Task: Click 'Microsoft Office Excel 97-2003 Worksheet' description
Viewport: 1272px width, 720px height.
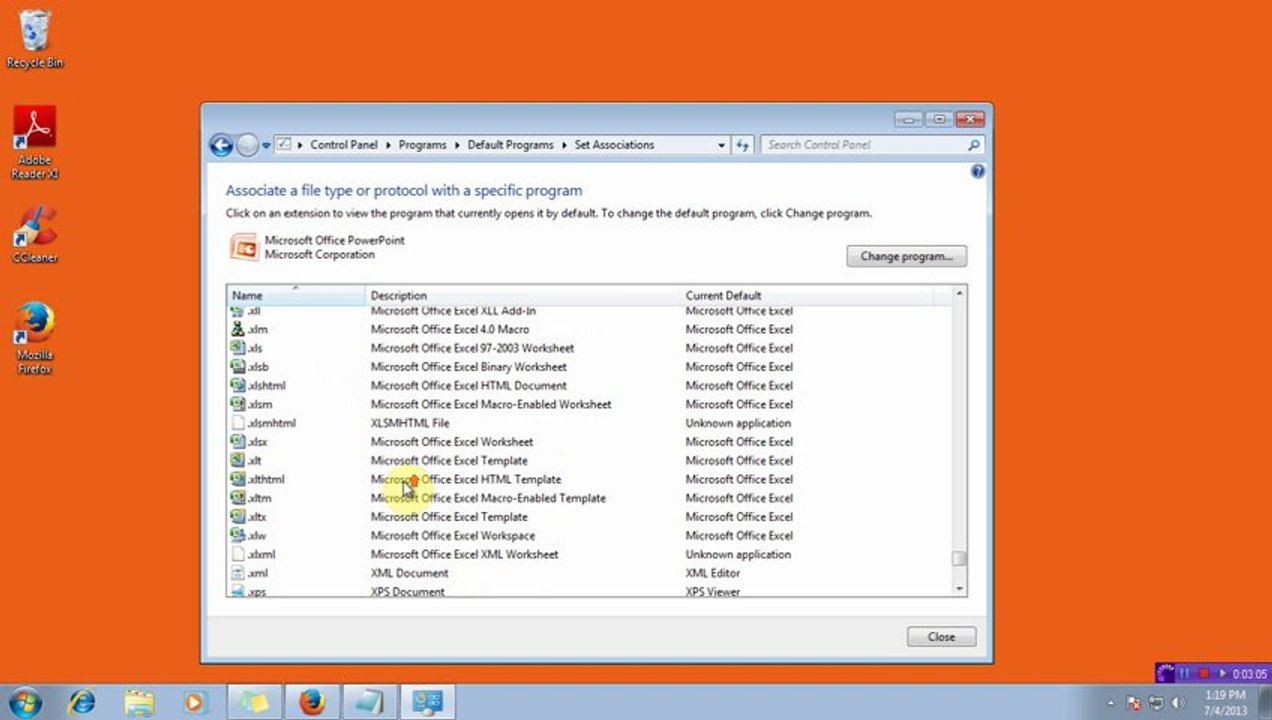Action: 472,348
